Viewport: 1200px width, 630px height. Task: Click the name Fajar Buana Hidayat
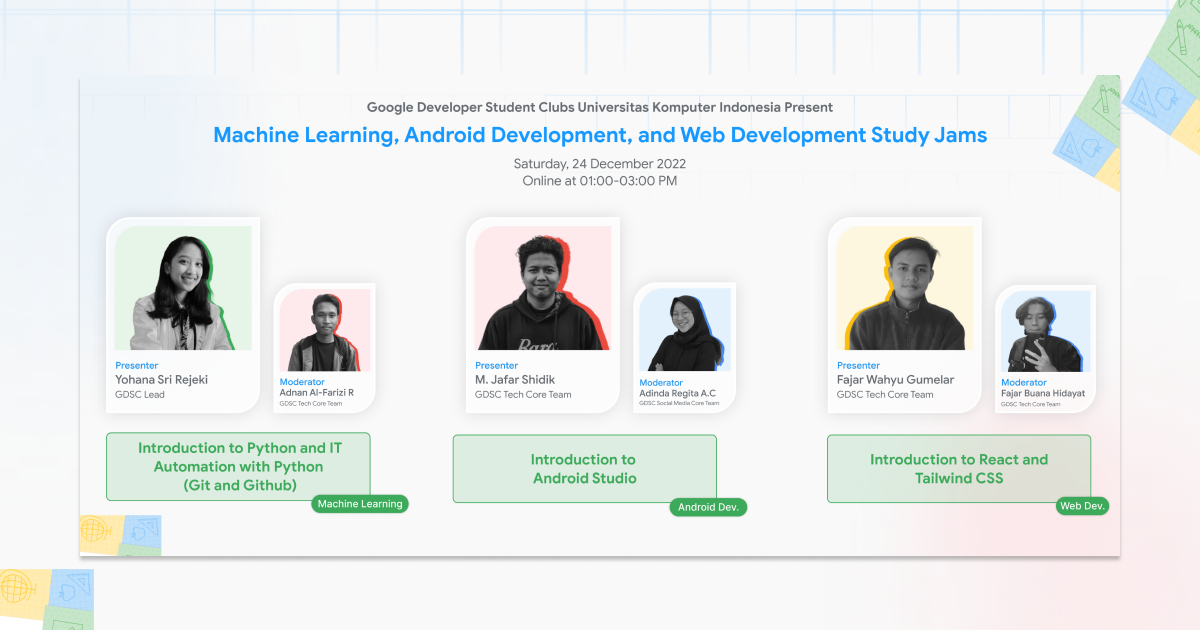[x=1043, y=393]
